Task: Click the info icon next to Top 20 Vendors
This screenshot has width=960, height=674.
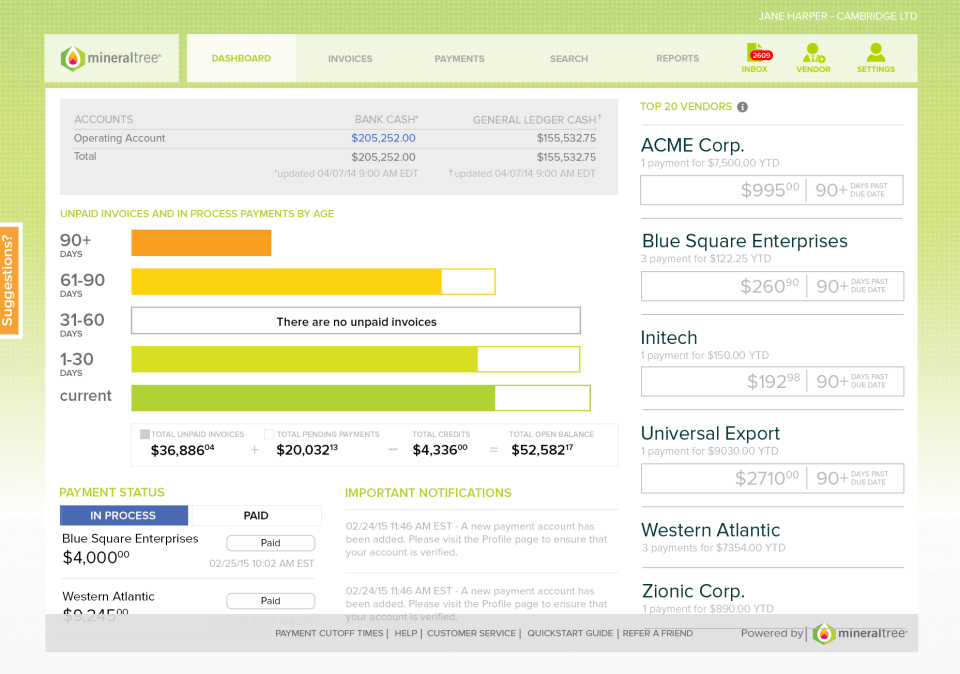Action: 742,107
